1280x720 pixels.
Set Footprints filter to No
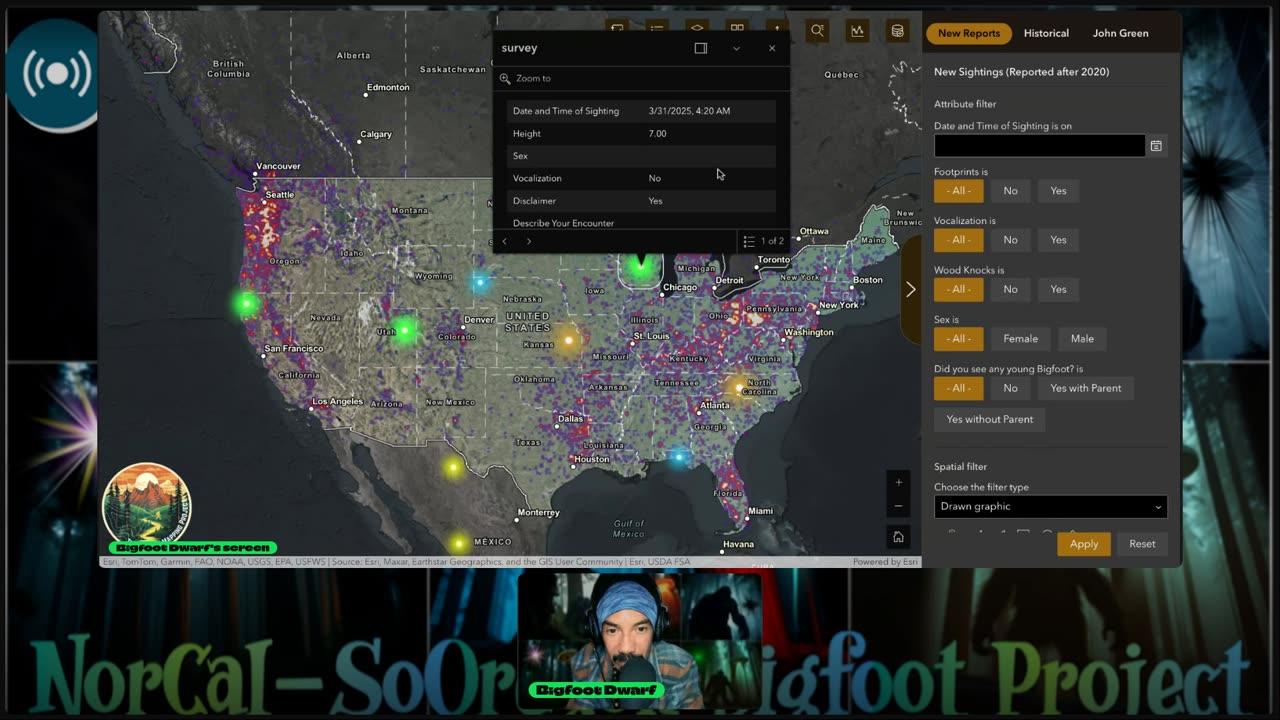pos(1010,191)
